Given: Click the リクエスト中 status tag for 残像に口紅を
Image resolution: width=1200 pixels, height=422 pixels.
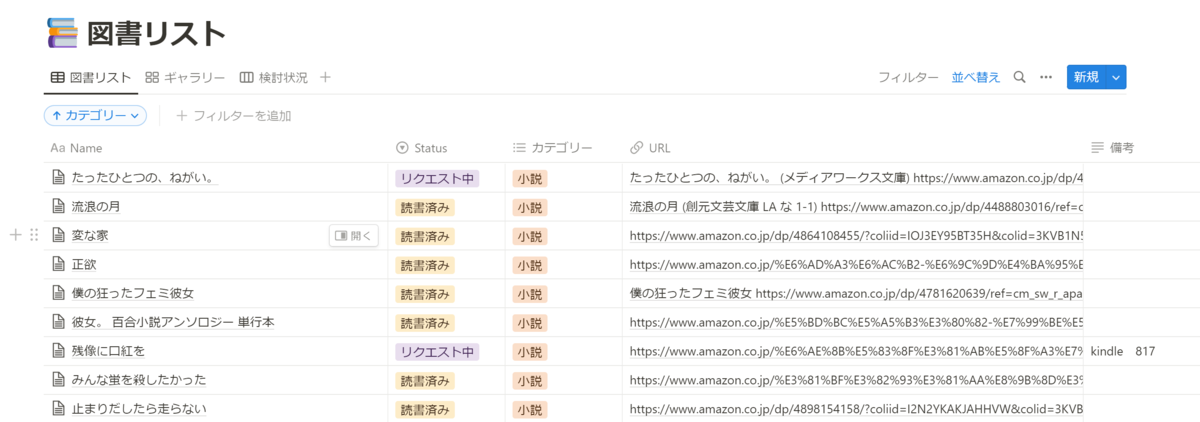Looking at the screenshot, I should point(438,351).
